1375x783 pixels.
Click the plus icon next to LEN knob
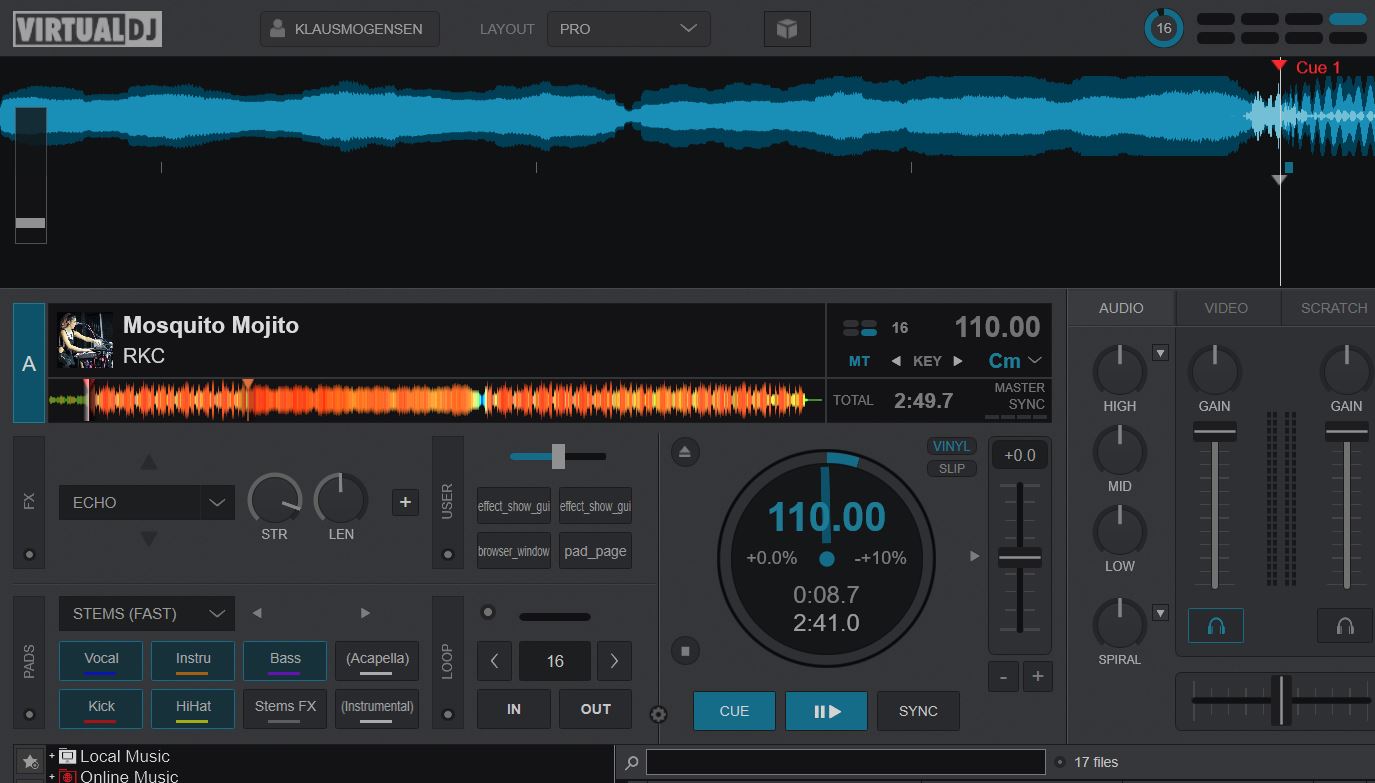(405, 502)
